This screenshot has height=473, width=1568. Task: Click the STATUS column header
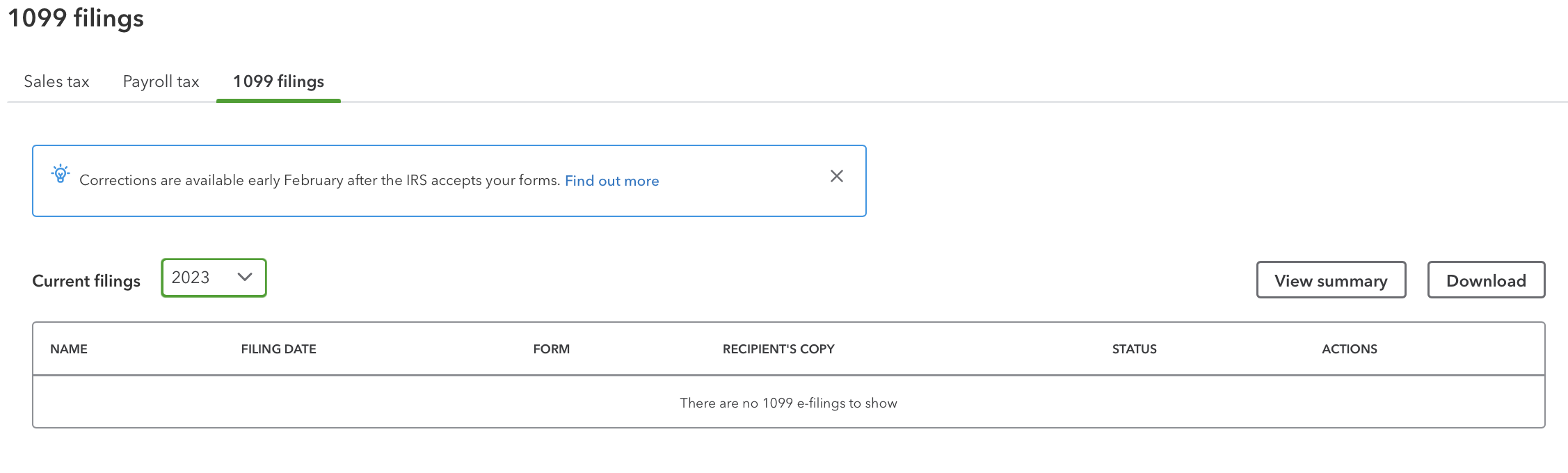tap(1134, 349)
